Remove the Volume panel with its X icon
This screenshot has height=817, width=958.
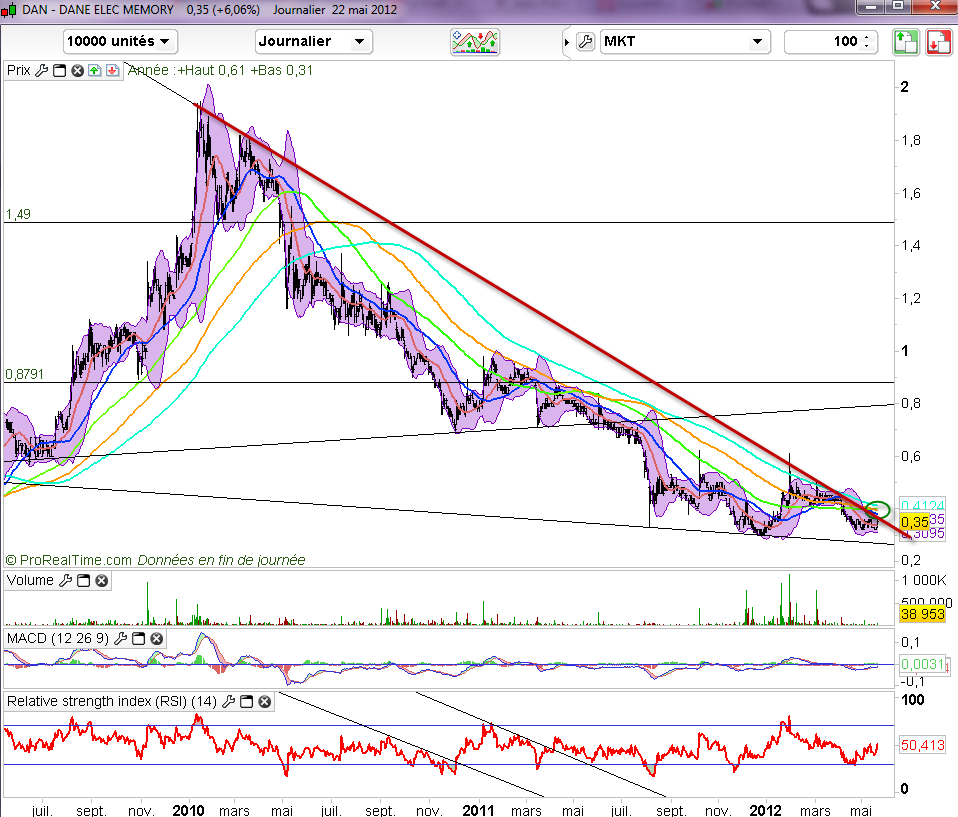click(101, 581)
